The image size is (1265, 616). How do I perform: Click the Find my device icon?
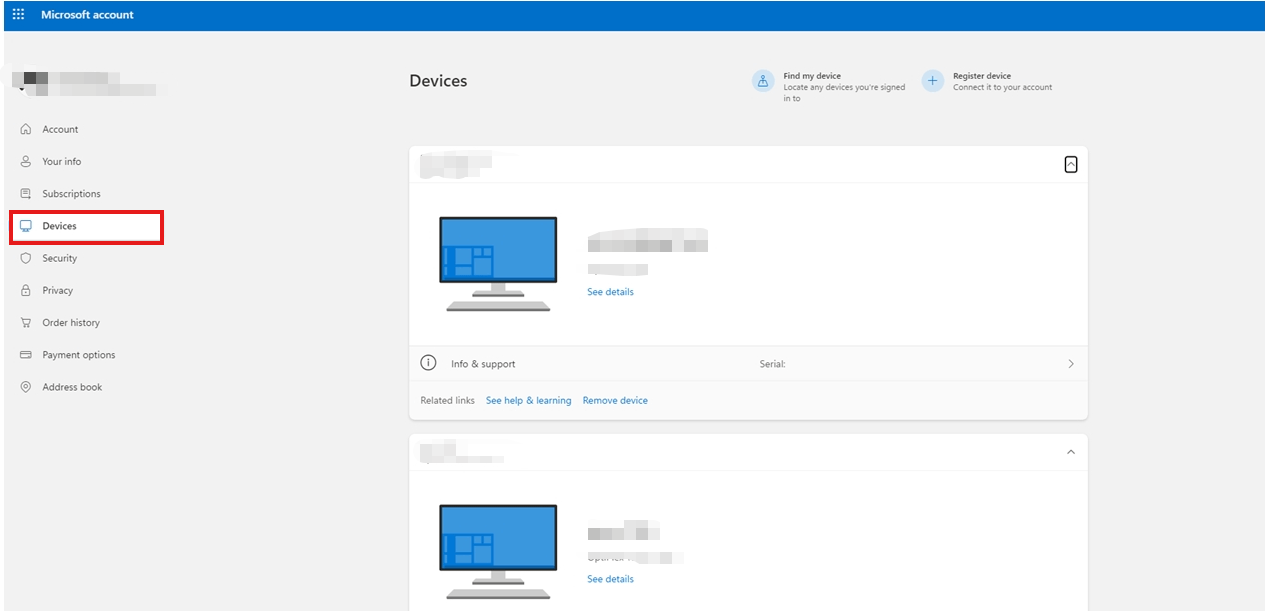click(763, 81)
